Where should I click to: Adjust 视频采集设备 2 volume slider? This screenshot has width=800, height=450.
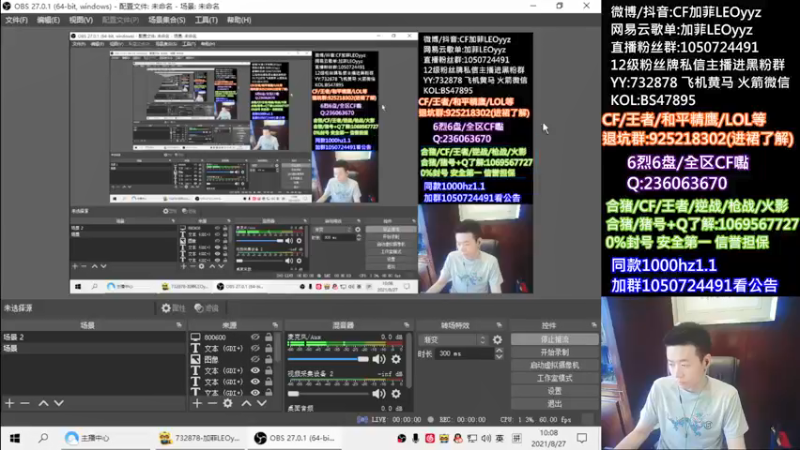point(328,393)
